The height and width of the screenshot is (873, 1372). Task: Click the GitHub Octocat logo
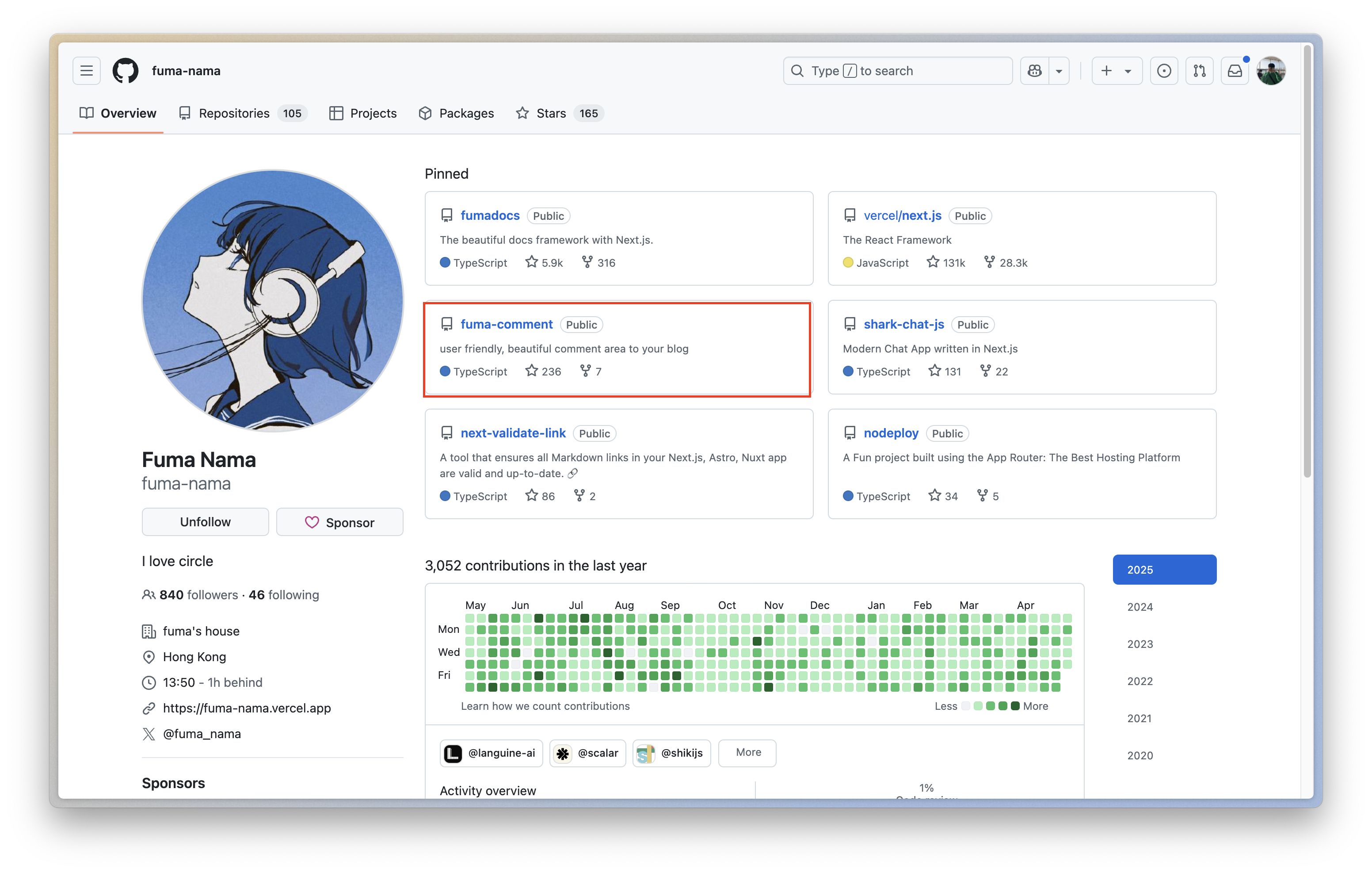click(126, 71)
